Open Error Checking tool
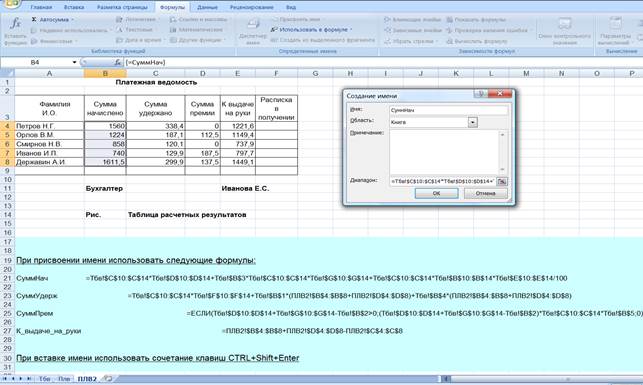The width and height of the screenshot is (643, 385). (488, 30)
